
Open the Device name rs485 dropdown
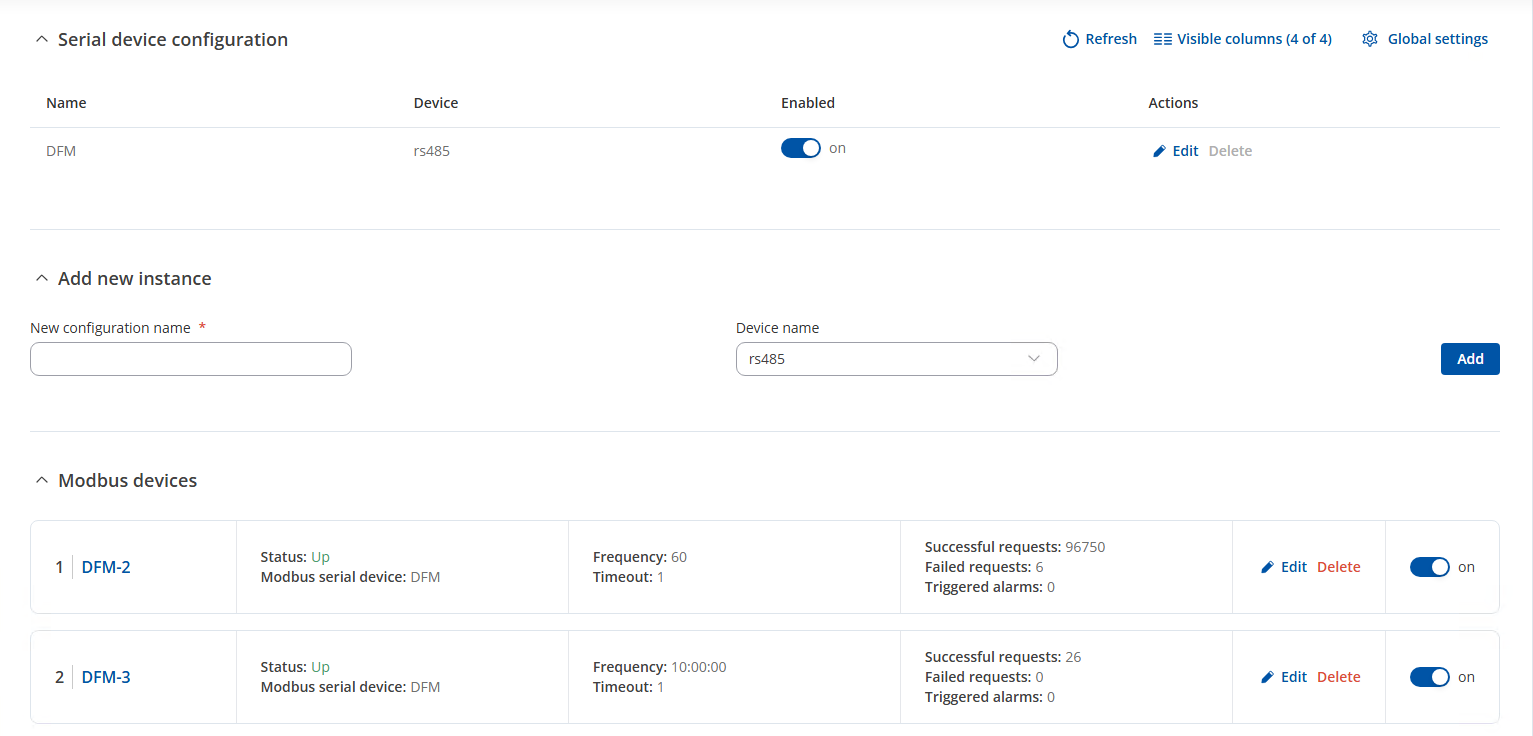click(896, 359)
